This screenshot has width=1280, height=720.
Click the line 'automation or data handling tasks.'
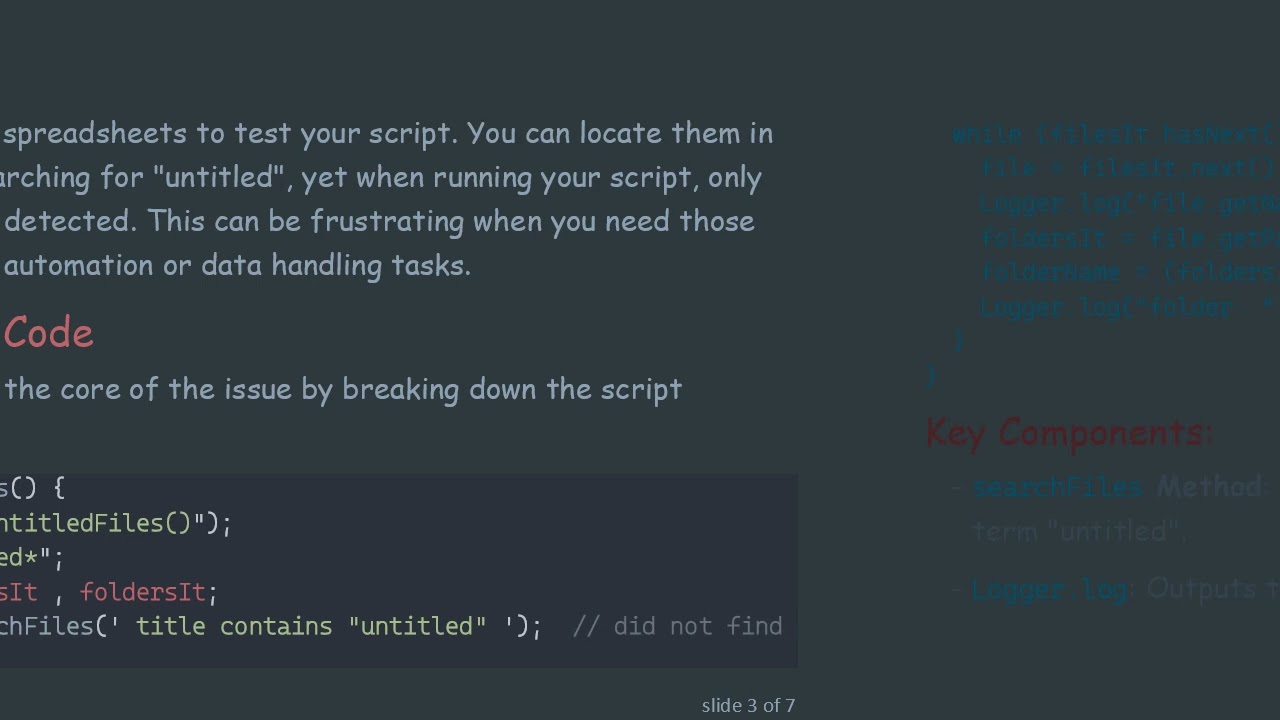click(237, 266)
